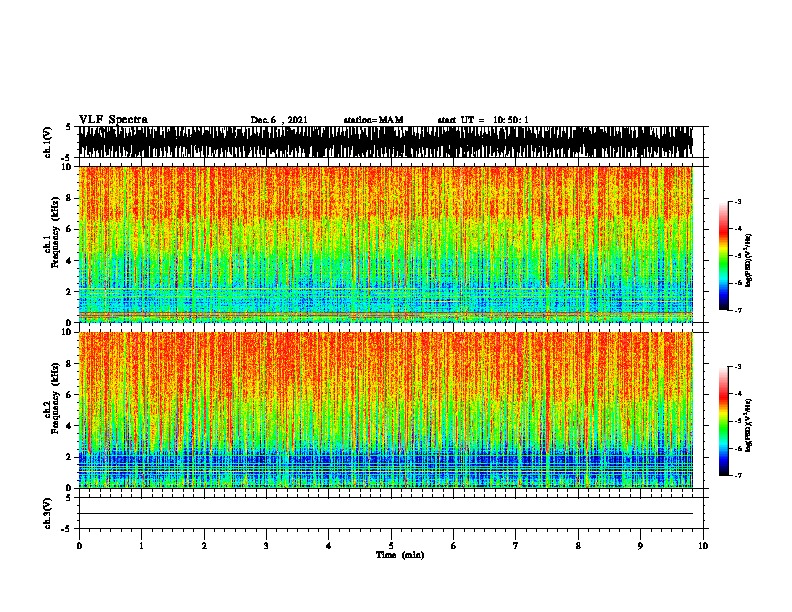Click the "ch.1(V)" axis label
Screen dimensions: 792x612
(x=48, y=142)
